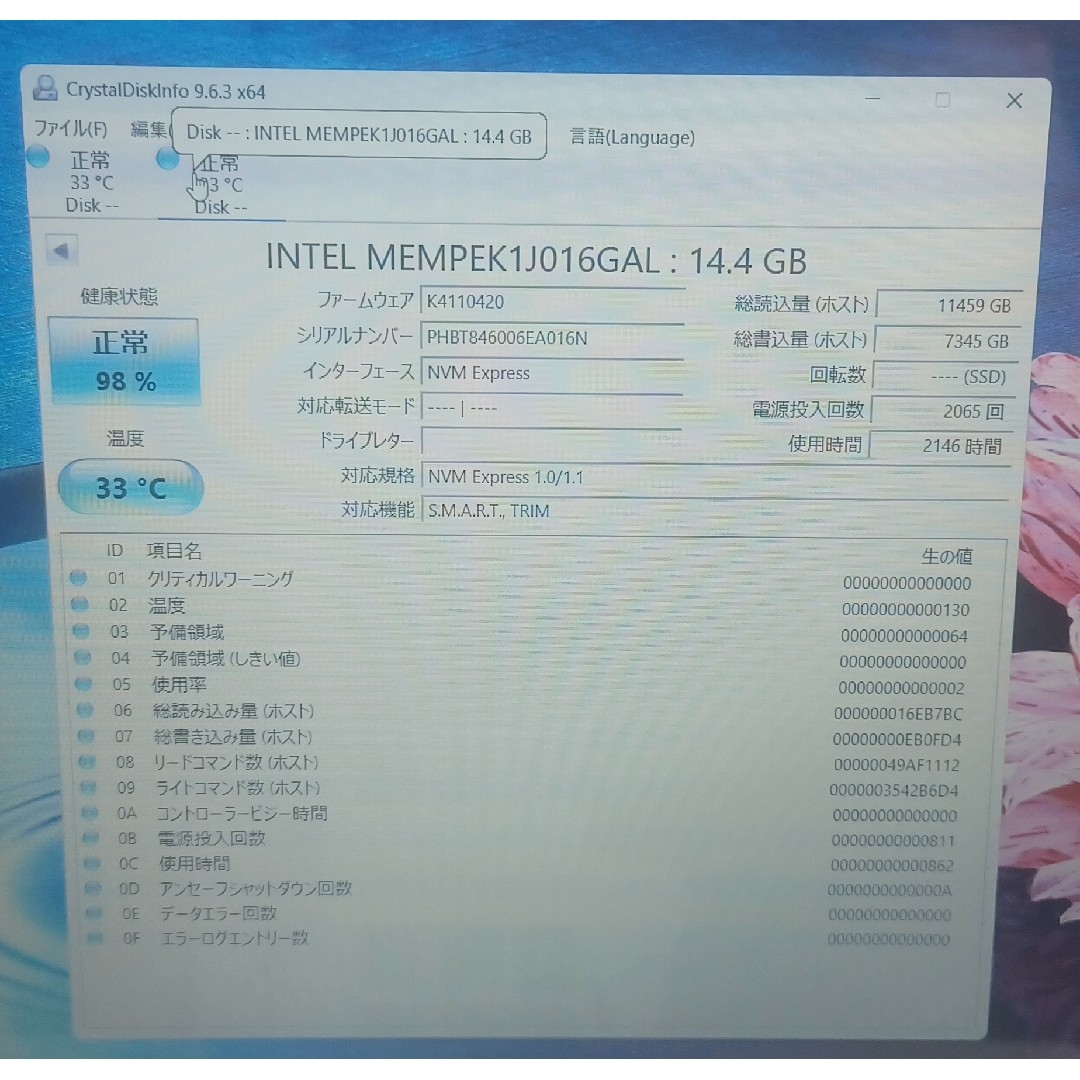Viewport: 1080px width, 1080px height.
Task: Click the CrystalDiskInfo title bar icon
Action: click(45, 87)
